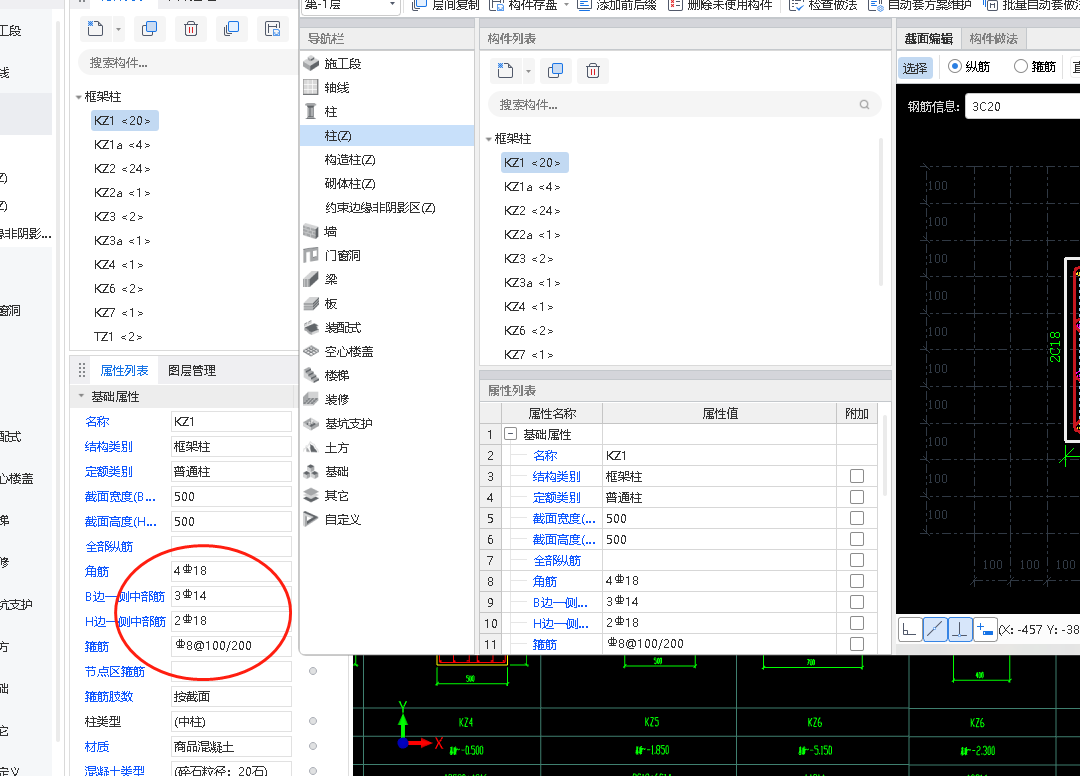
Task: Select 砌体柱(Z) in navigation bar
Action: 350,184
